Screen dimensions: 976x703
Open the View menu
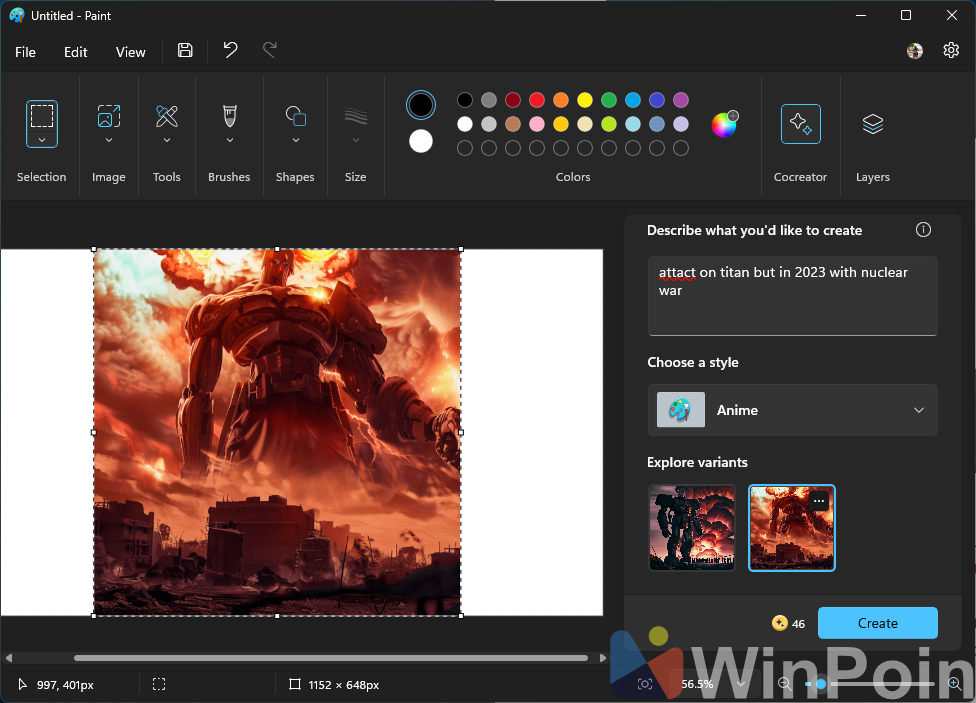130,52
